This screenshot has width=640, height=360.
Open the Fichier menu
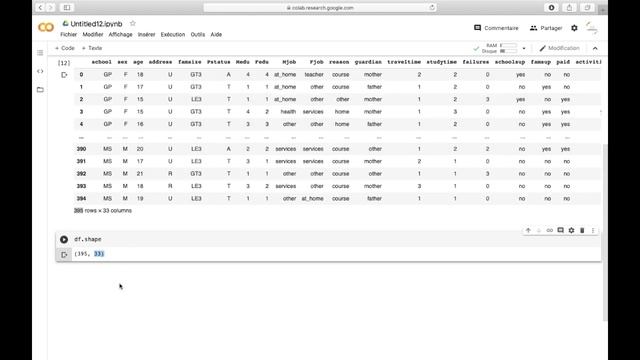tap(69, 35)
